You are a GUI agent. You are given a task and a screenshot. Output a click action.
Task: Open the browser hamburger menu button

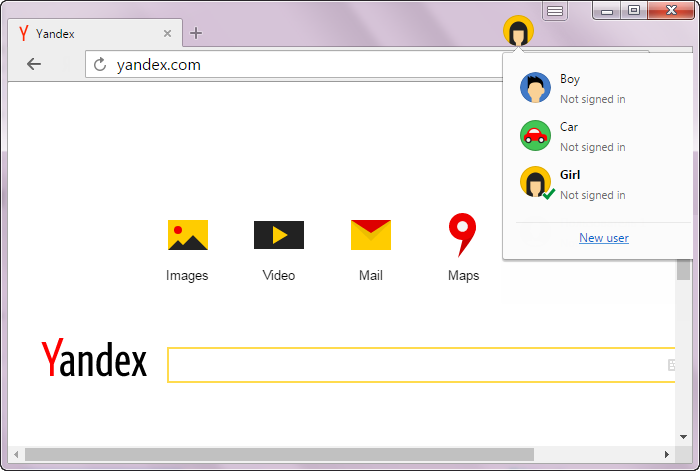554,11
